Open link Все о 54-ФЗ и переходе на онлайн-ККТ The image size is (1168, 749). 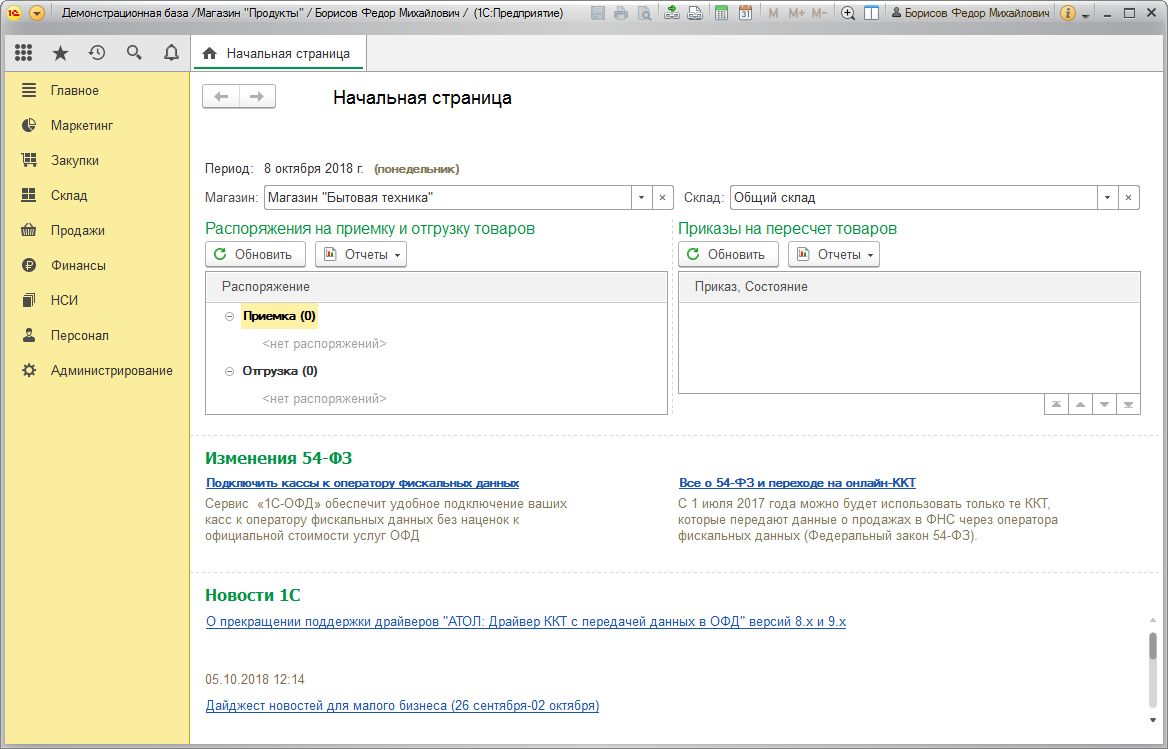(797, 483)
